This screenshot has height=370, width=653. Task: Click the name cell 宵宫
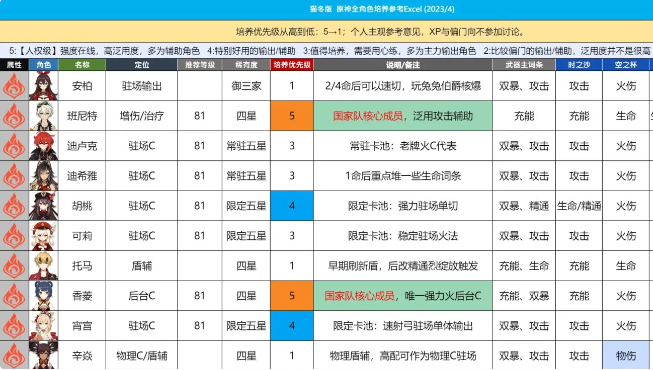pyautogui.click(x=82, y=326)
